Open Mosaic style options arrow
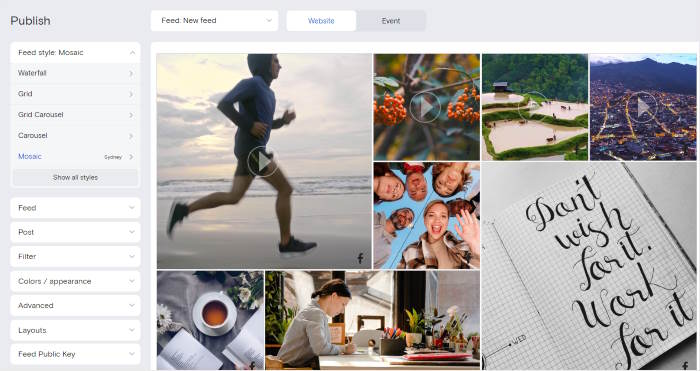700x371 pixels. point(131,157)
